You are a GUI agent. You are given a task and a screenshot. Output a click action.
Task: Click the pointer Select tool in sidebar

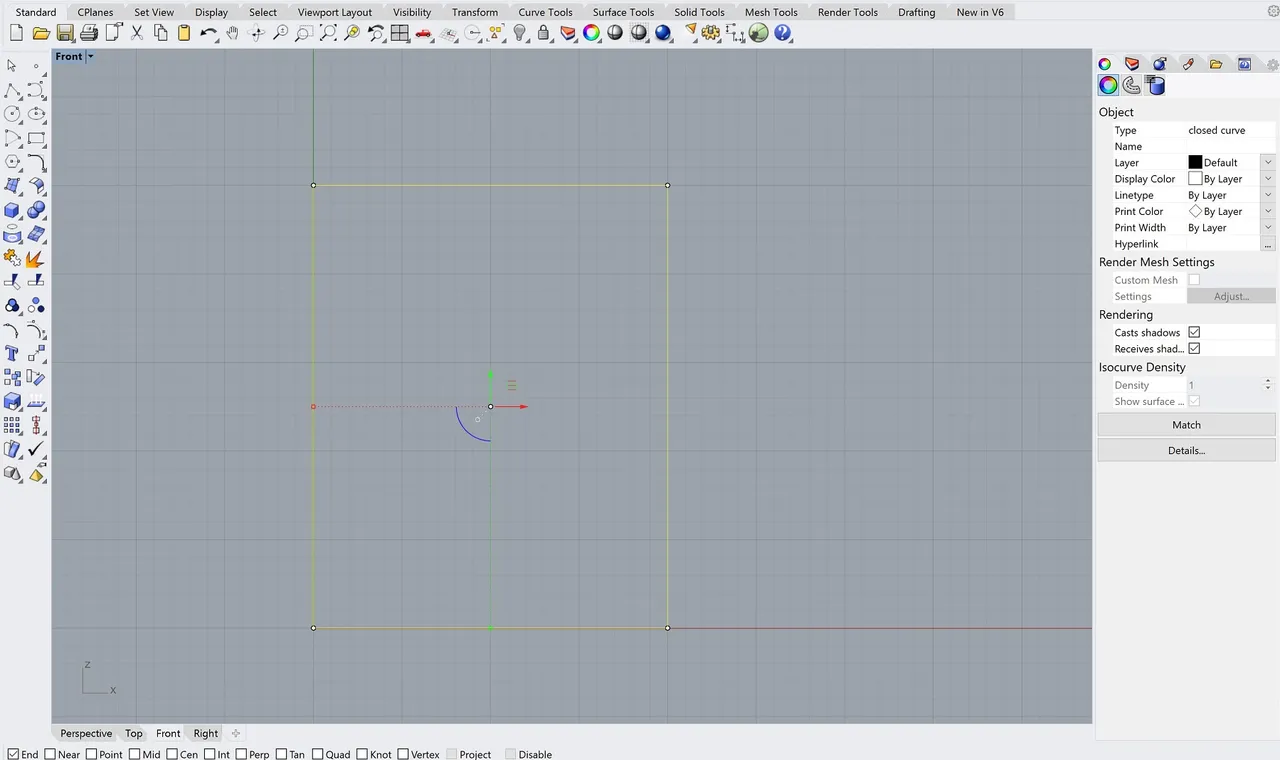(12, 66)
